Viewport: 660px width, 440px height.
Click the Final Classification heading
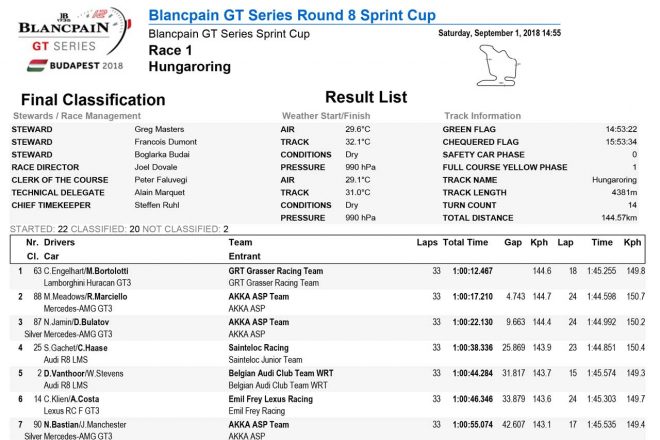click(x=93, y=100)
